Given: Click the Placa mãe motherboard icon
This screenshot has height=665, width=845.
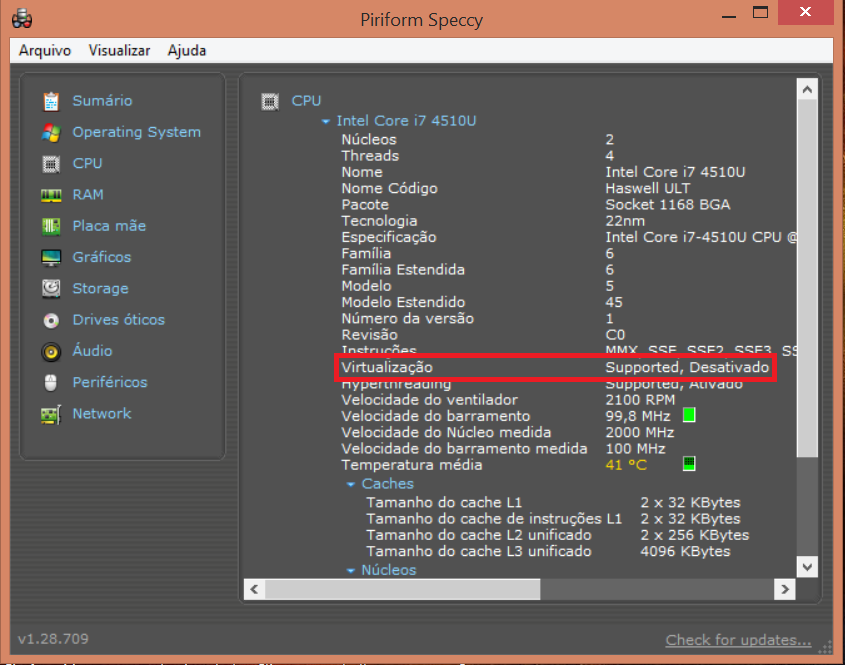Looking at the screenshot, I should point(51,226).
